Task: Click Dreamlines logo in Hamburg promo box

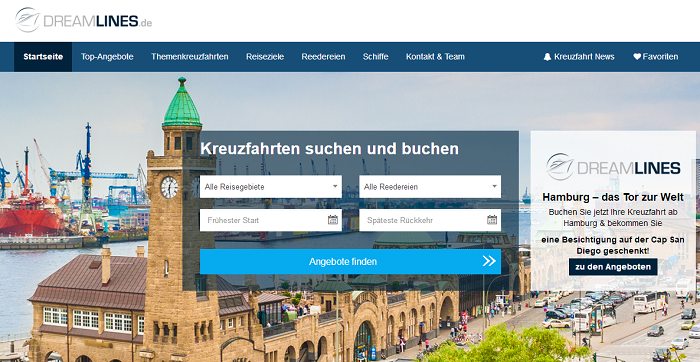Action: [613, 167]
